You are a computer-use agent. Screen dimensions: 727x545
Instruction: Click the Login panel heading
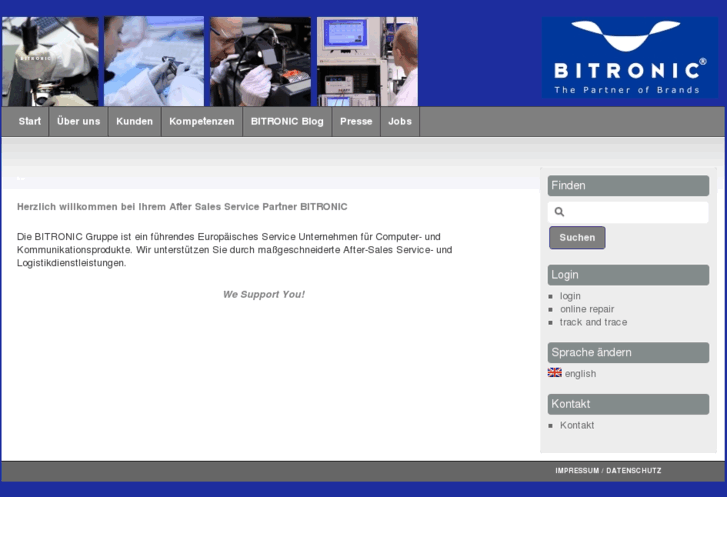click(x=628, y=275)
